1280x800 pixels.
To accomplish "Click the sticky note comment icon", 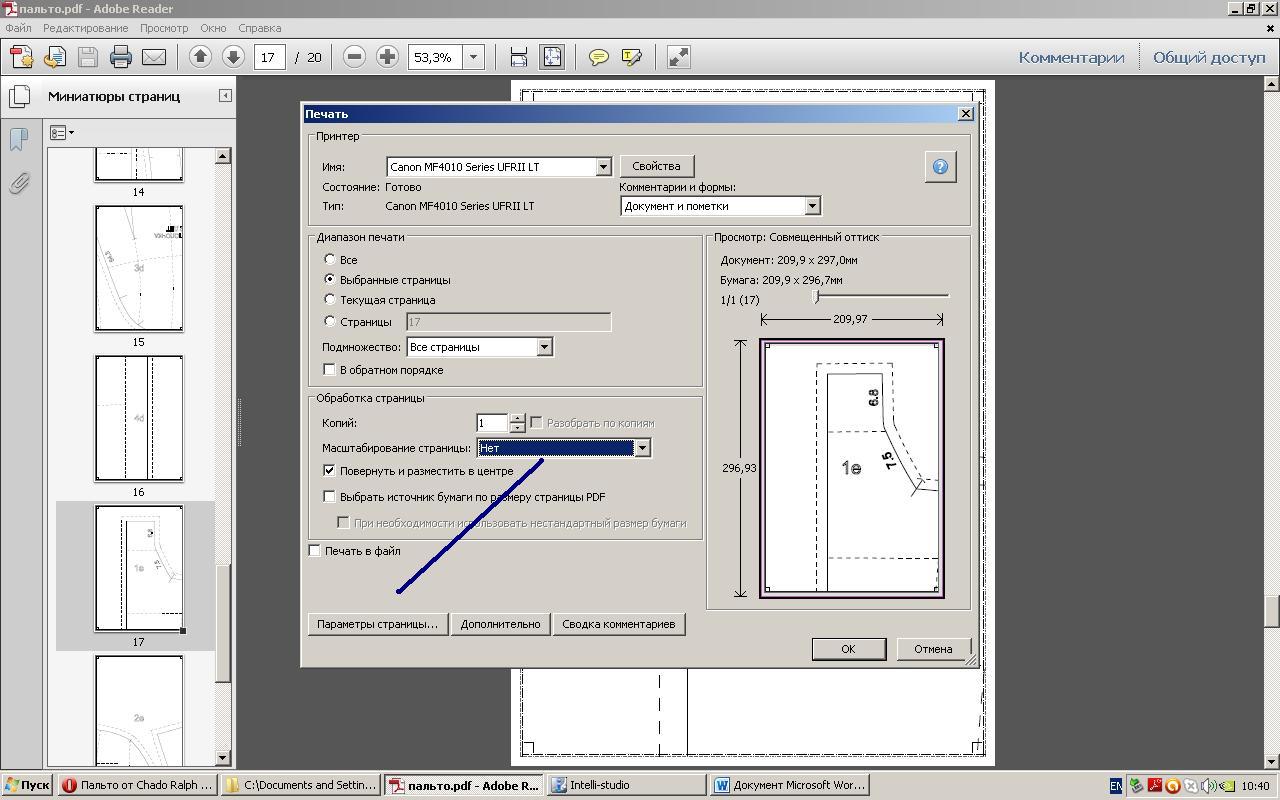I will point(598,57).
